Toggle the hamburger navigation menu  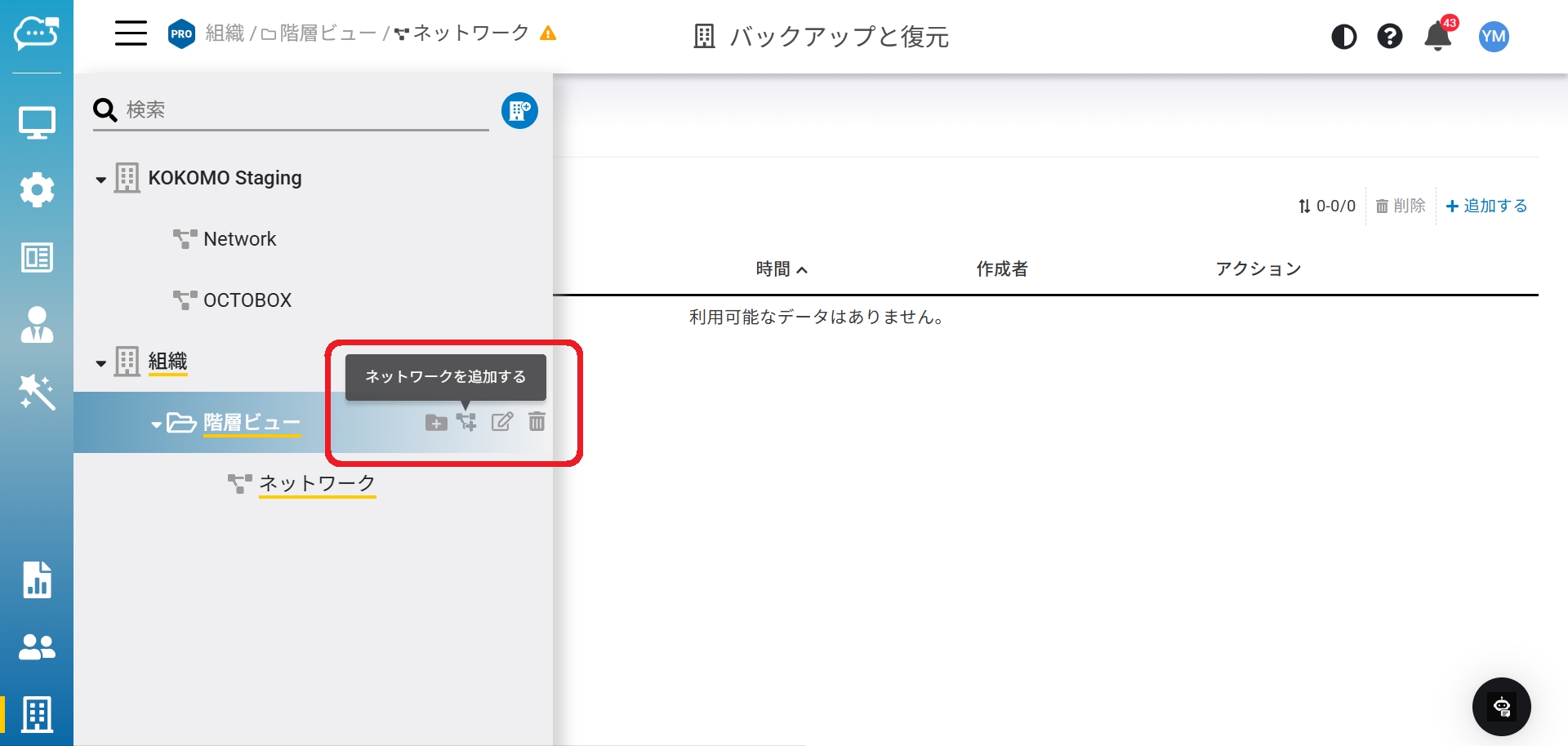(x=131, y=33)
